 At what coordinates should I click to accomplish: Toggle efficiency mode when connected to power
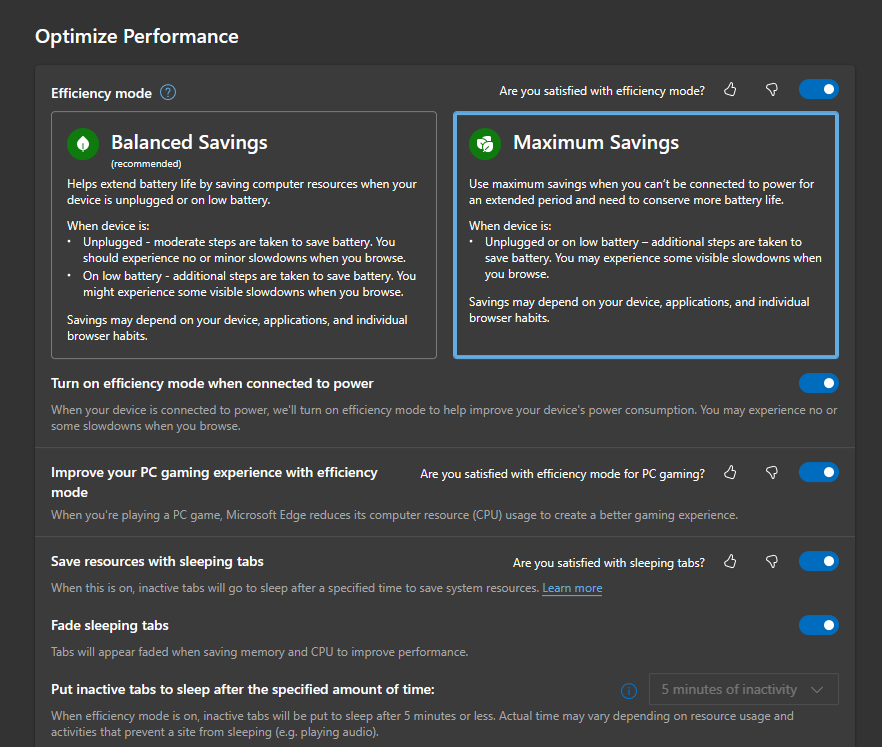(818, 383)
